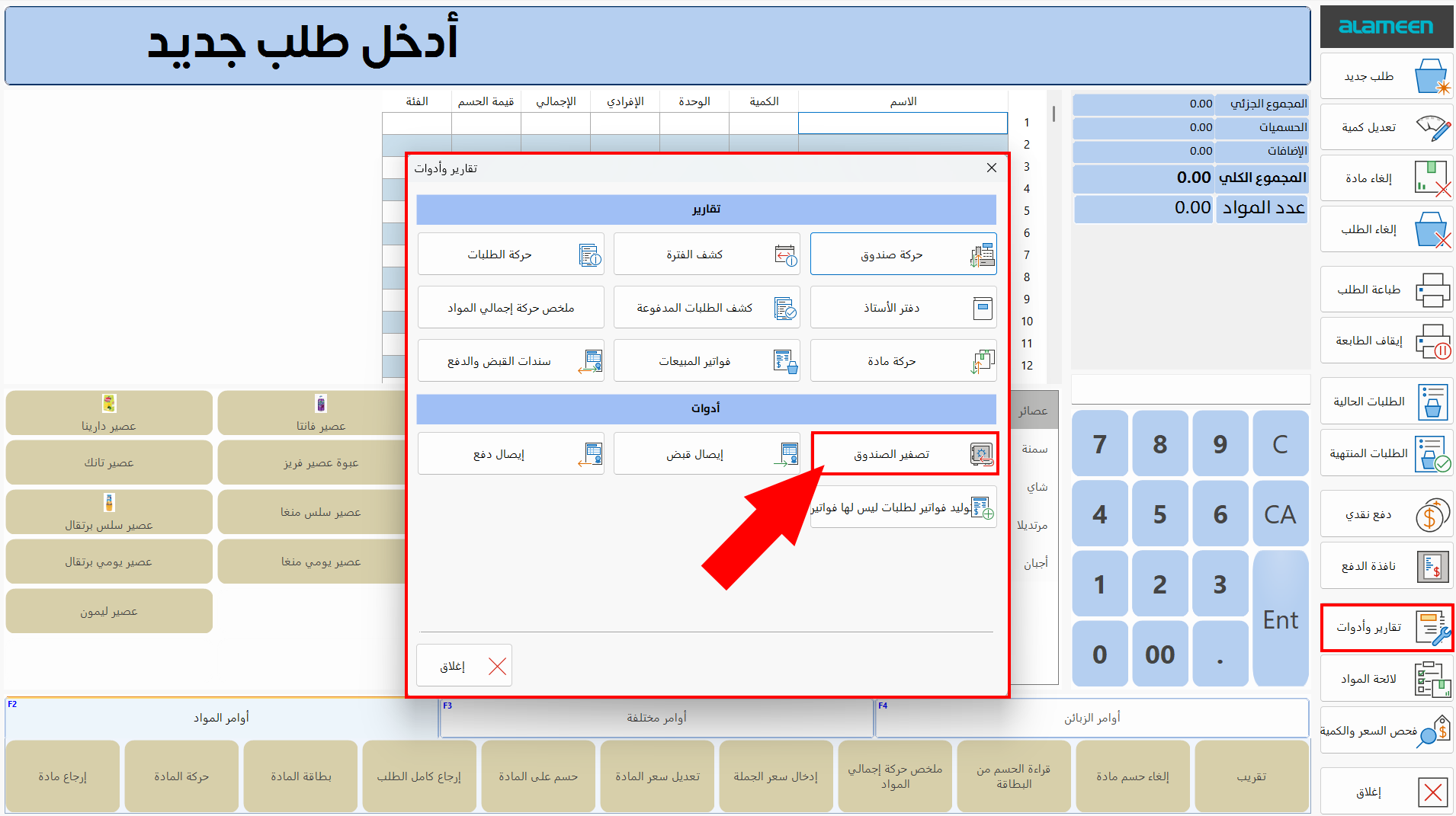Screen dimensions: 1456x816
Task: Click orders movement icon (حركة الطلبات)
Action: pyautogui.click(x=590, y=254)
